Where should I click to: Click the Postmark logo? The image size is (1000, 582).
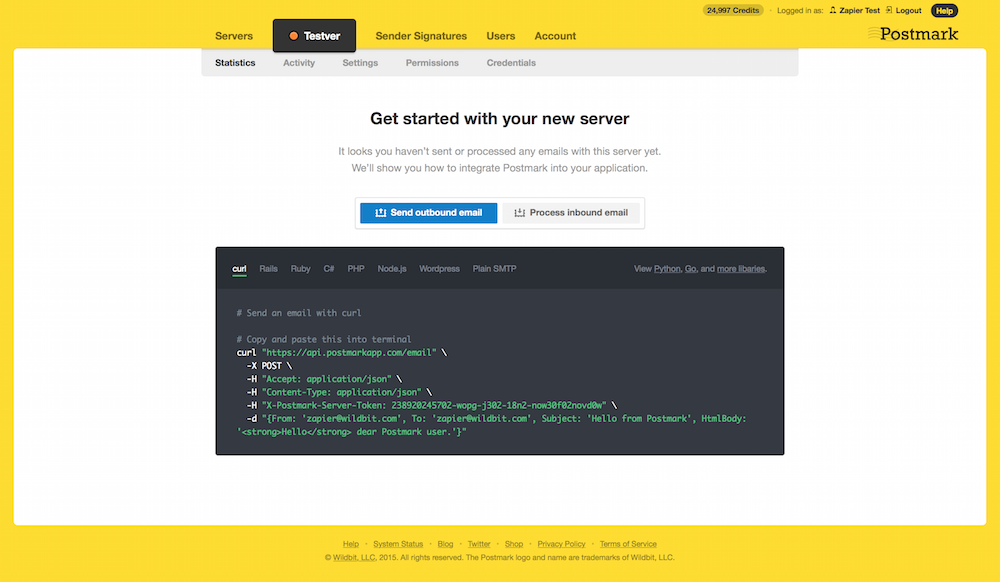pos(913,34)
